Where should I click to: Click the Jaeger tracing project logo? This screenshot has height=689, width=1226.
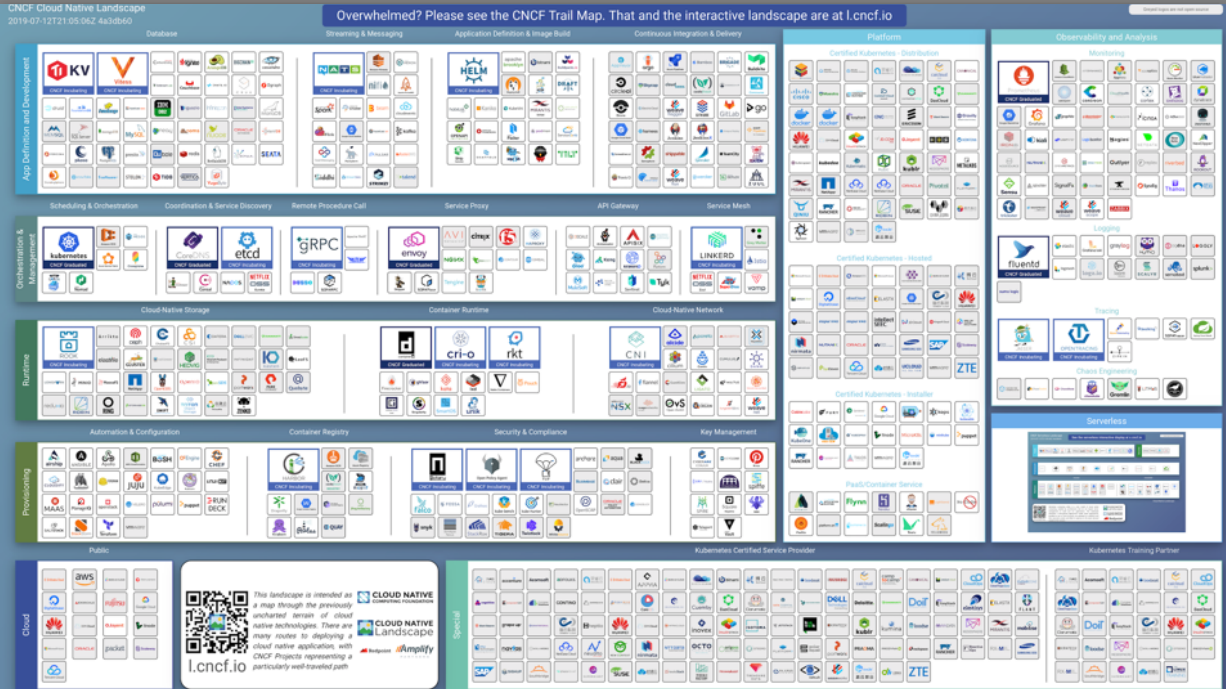tap(1023, 340)
